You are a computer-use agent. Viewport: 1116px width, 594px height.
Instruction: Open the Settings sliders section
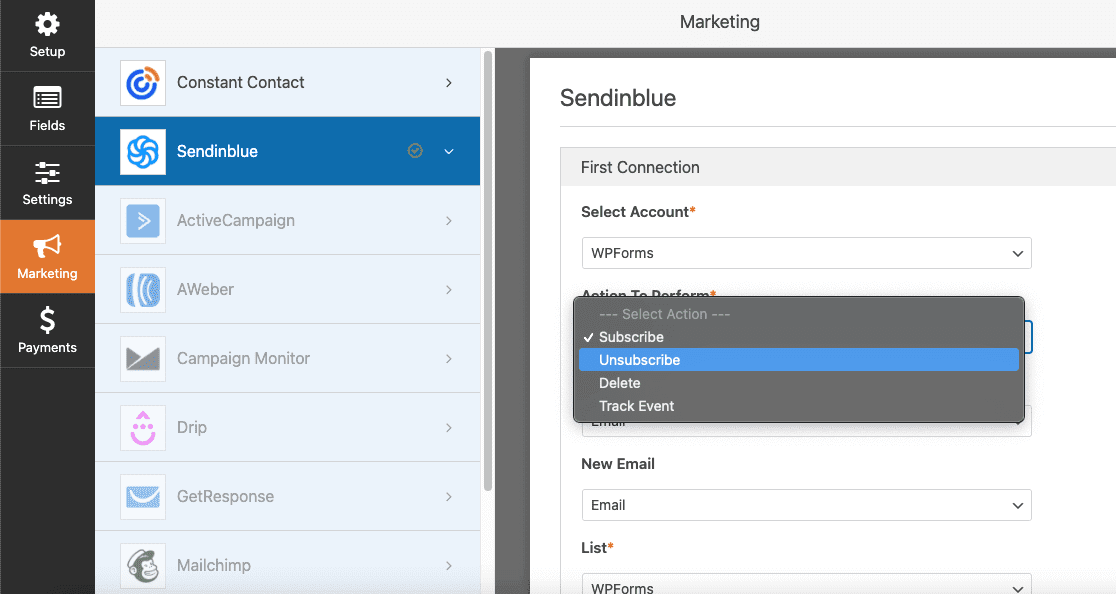point(47,183)
